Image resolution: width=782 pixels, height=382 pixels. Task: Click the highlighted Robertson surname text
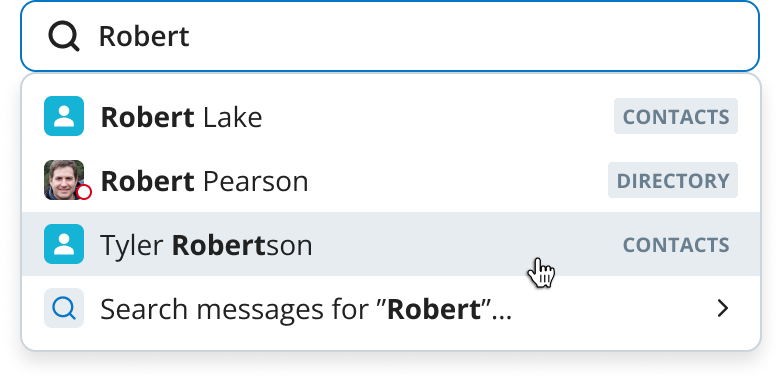(242, 245)
